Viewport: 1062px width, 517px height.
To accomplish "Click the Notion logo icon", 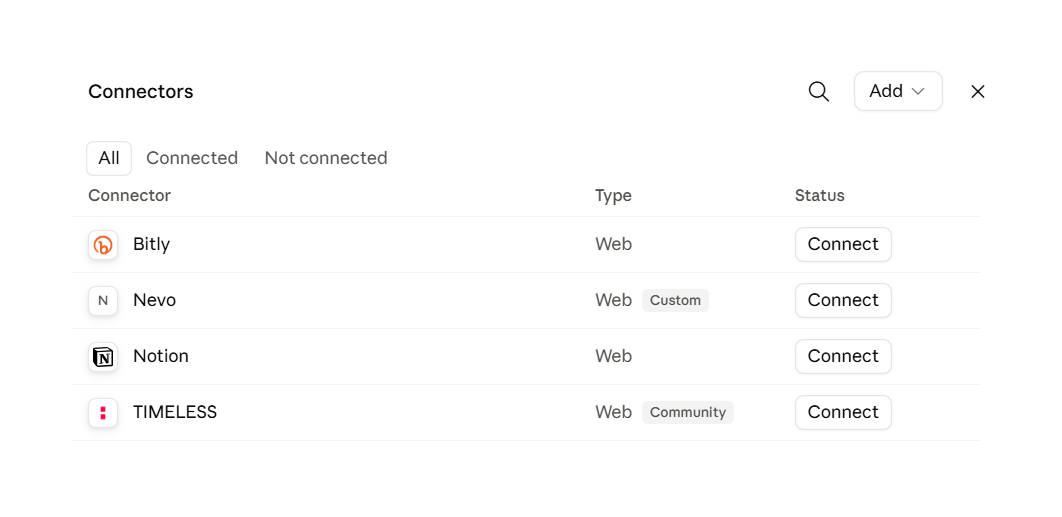I will (103, 357).
